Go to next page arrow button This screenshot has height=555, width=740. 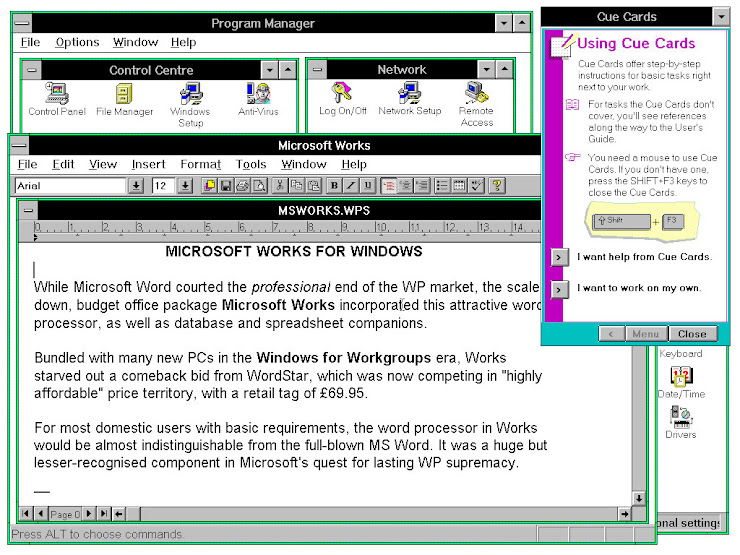point(88,513)
